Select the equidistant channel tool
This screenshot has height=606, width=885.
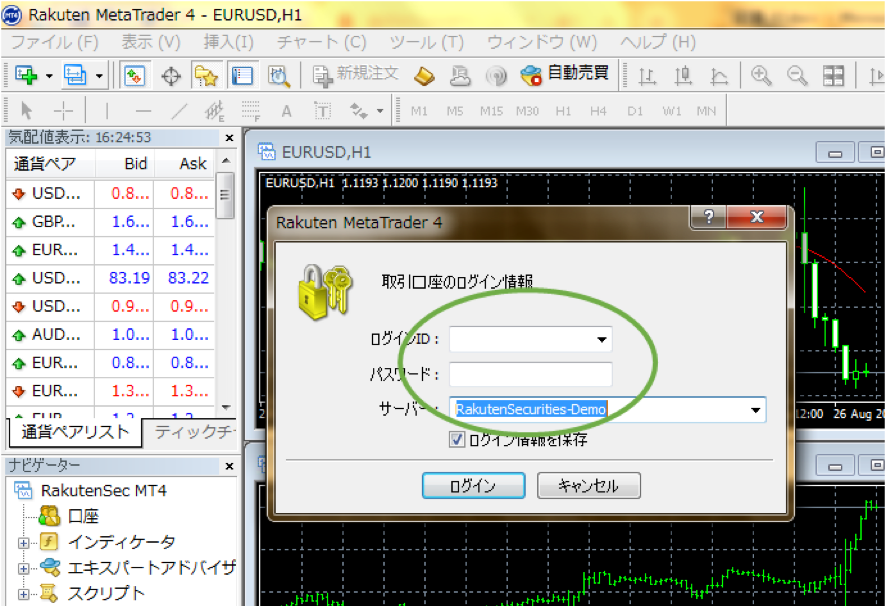pos(214,111)
